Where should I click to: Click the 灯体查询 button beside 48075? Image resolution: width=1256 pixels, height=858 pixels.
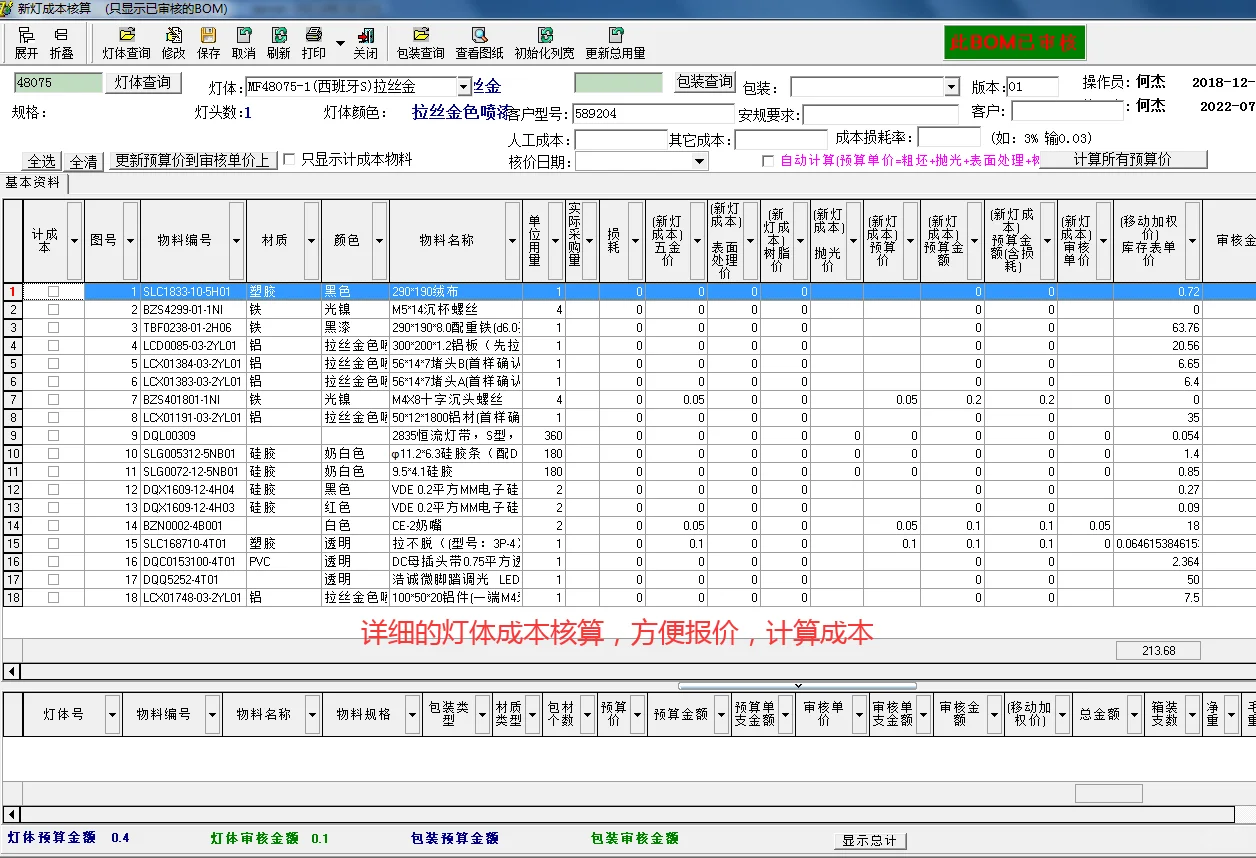click(142, 83)
